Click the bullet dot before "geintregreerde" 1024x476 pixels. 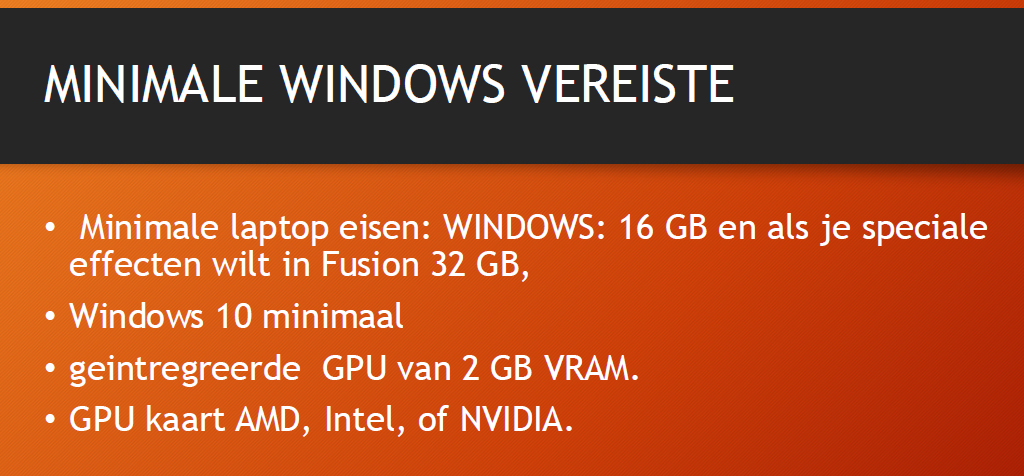tap(51, 369)
